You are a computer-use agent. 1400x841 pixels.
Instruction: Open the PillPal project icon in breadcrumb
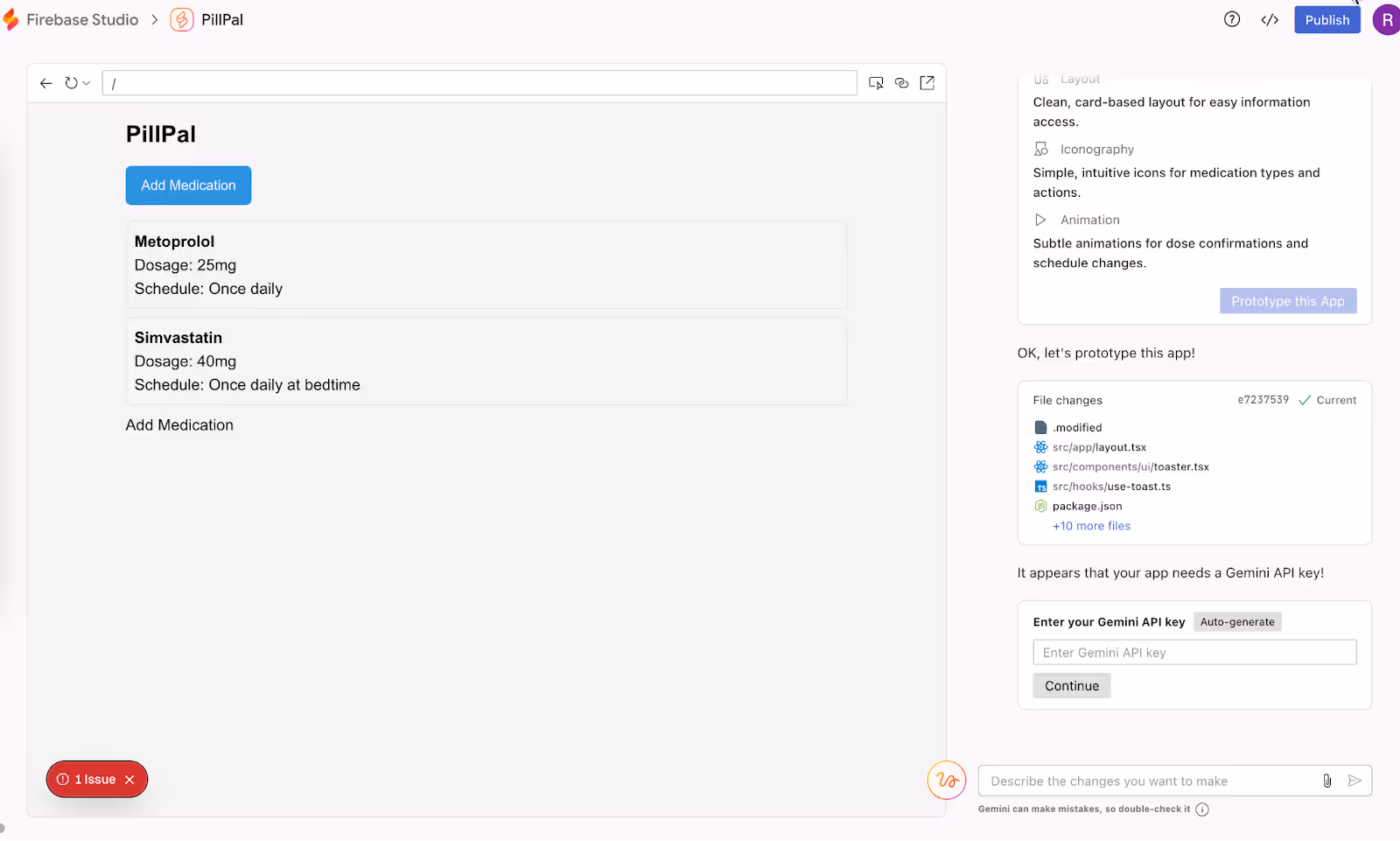coord(181,19)
